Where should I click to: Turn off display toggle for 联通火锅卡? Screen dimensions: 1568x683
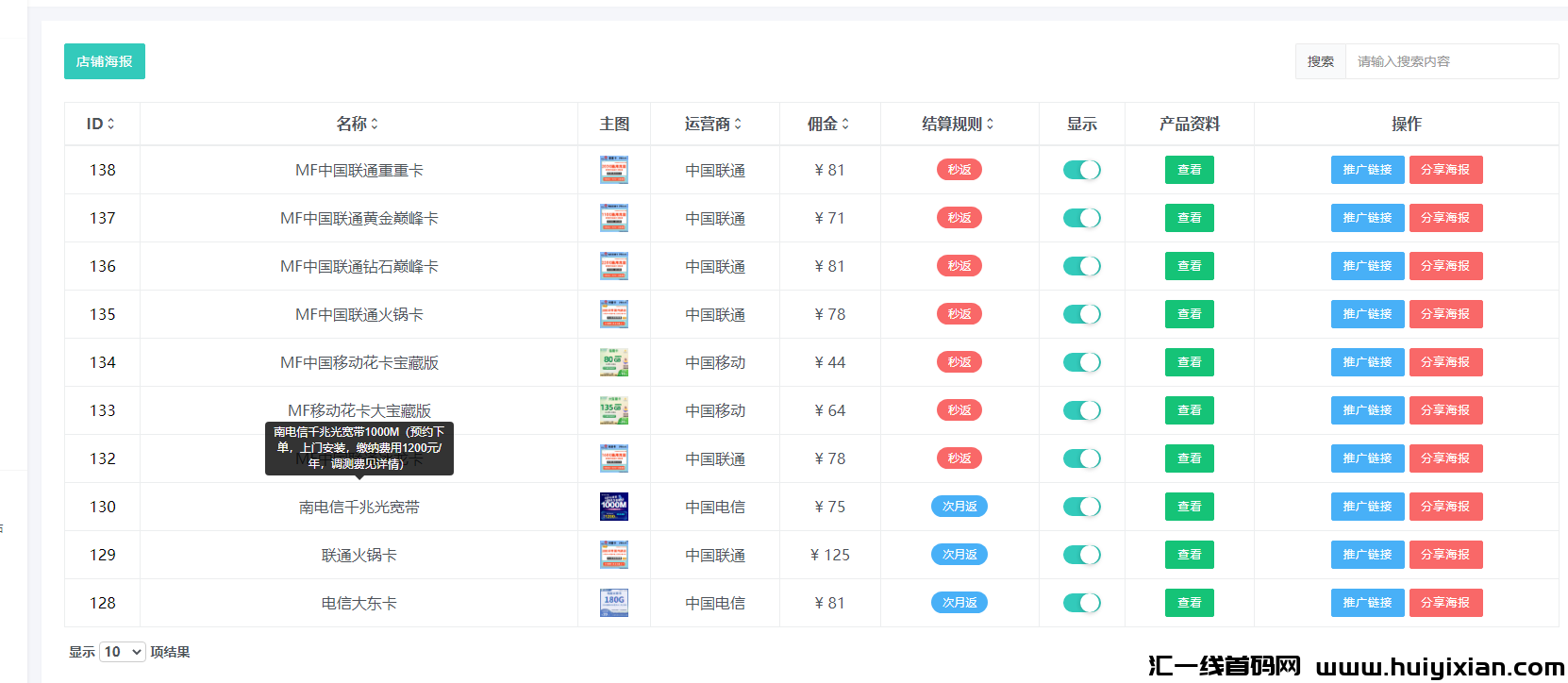(1081, 555)
